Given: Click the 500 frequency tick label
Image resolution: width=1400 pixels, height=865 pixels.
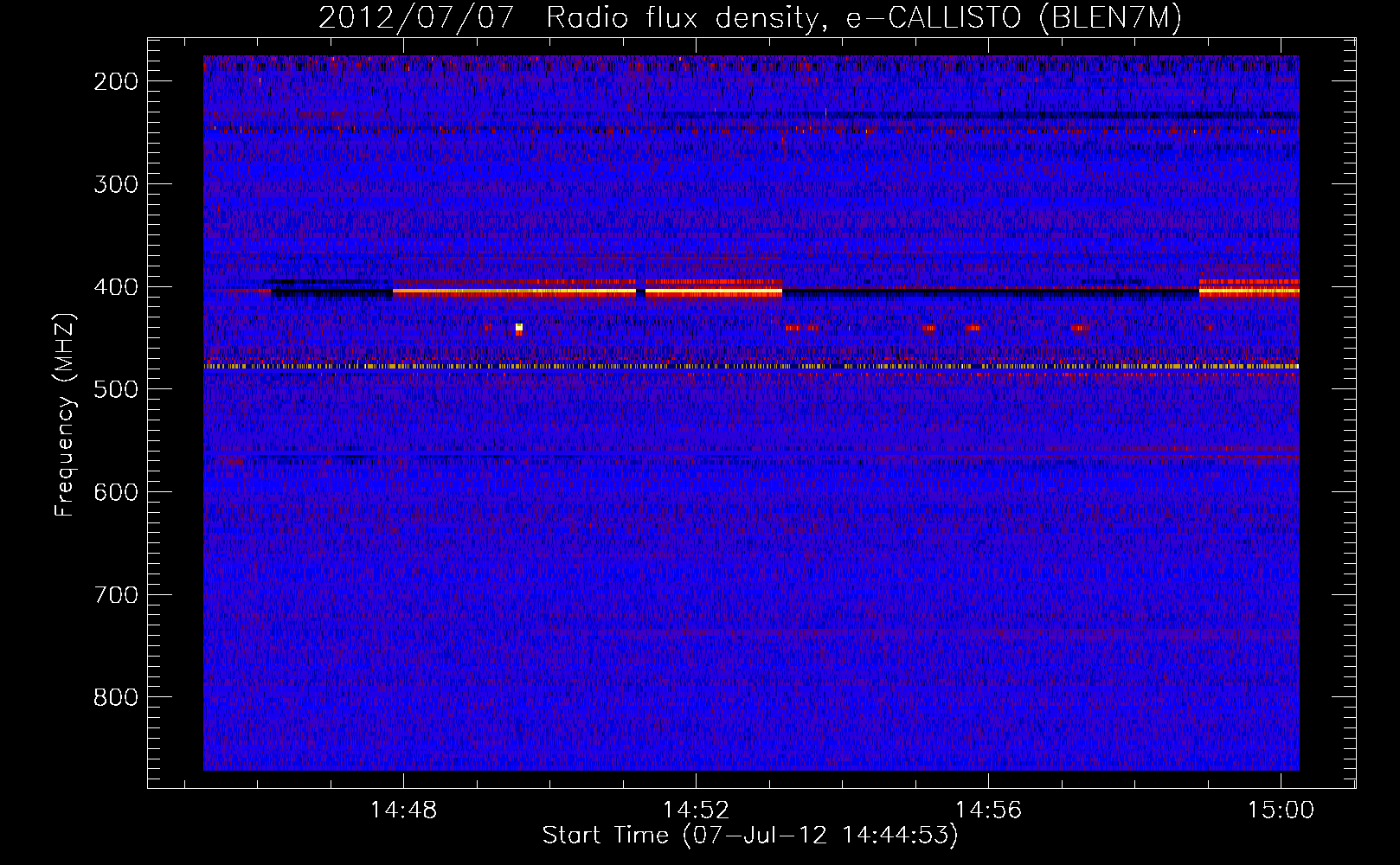Looking at the screenshot, I should pos(115,389).
